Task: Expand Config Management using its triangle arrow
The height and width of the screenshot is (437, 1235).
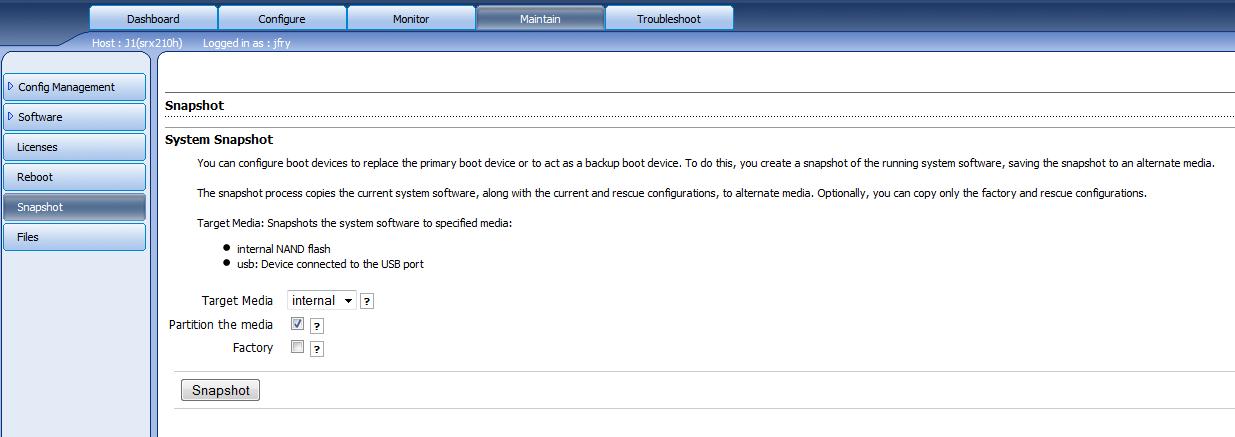Action: pyautogui.click(x=11, y=87)
